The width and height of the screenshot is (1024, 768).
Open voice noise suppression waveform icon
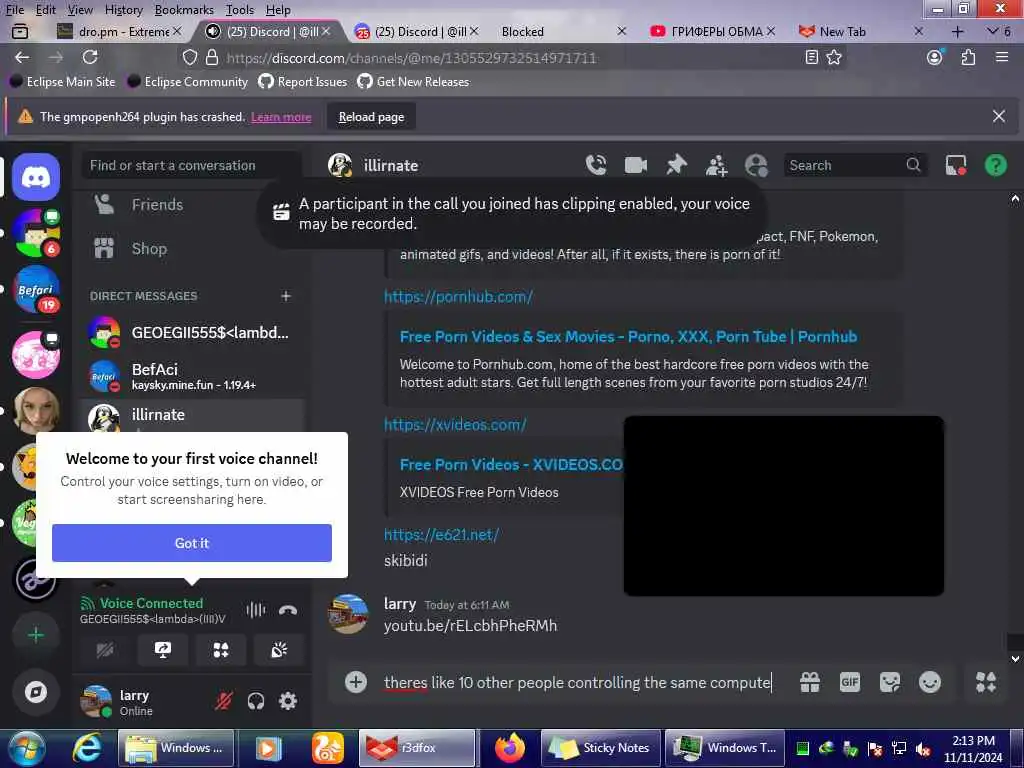(255, 611)
